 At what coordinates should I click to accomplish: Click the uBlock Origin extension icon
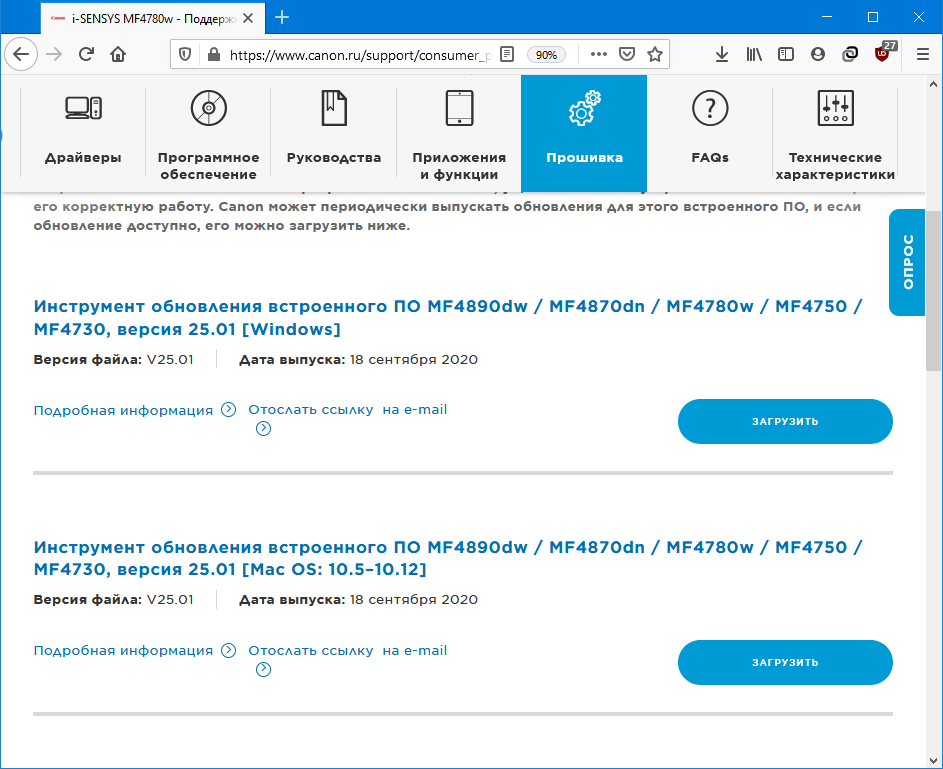point(883,54)
